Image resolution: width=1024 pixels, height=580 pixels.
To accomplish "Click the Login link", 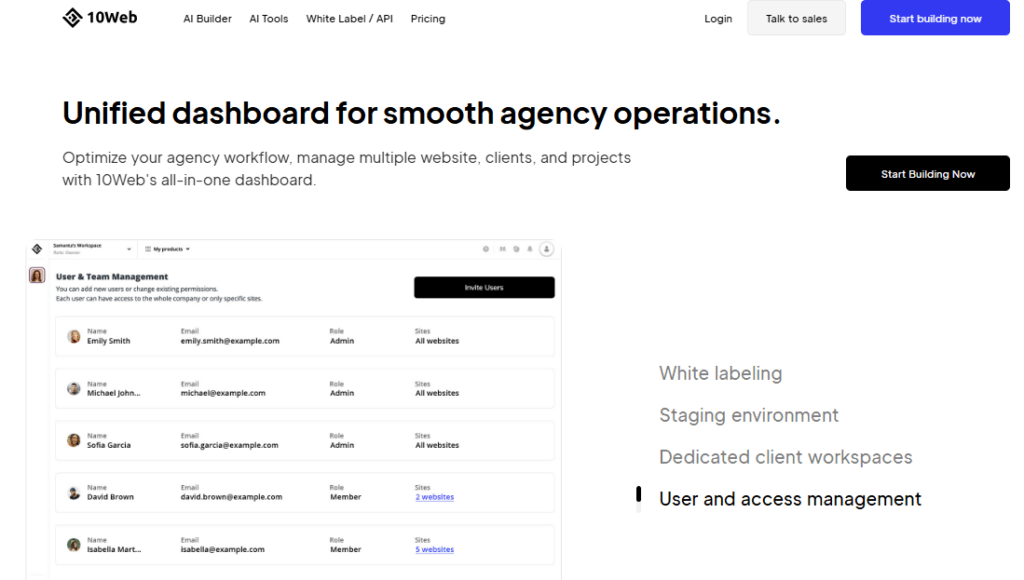I will (718, 18).
